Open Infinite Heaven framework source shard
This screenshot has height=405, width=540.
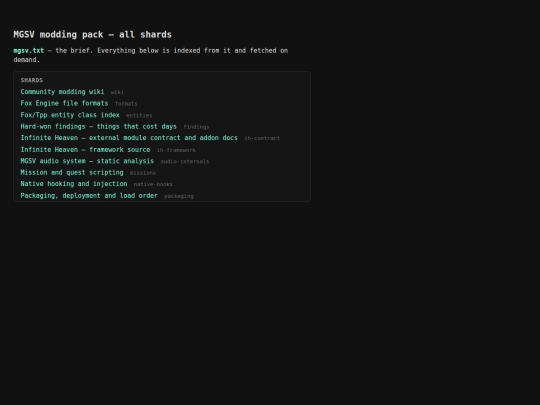85,149
